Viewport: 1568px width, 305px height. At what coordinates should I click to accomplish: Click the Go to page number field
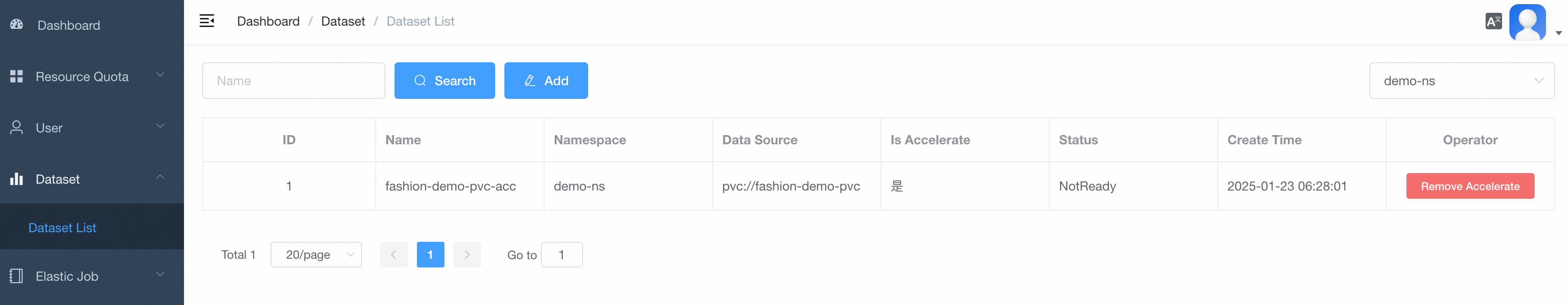[x=561, y=255]
